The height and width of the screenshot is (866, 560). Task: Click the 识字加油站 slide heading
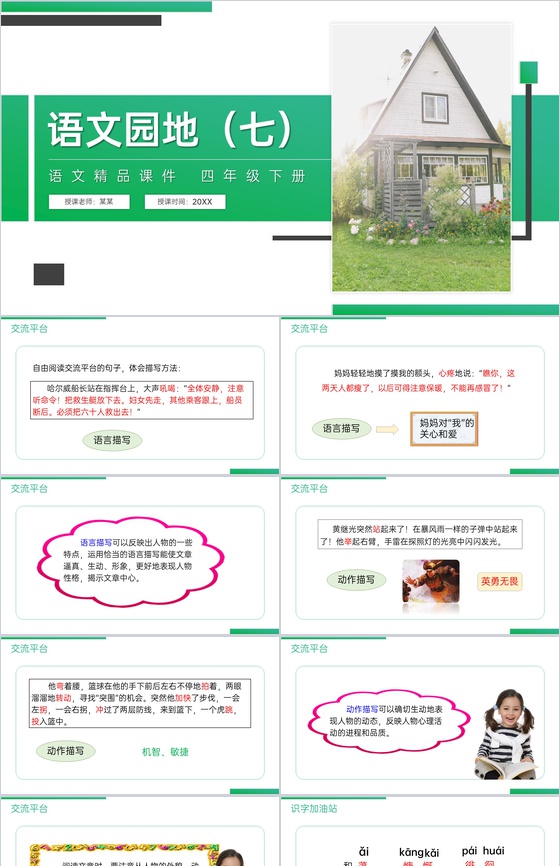tap(314, 809)
